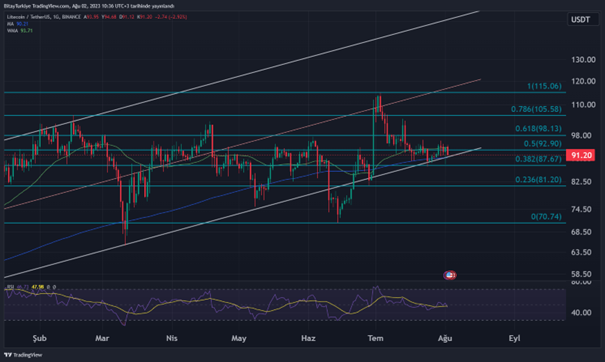Click the Fibonacci label 0(70.74)
Screen dimensions: 605x362
pyautogui.click(x=546, y=217)
